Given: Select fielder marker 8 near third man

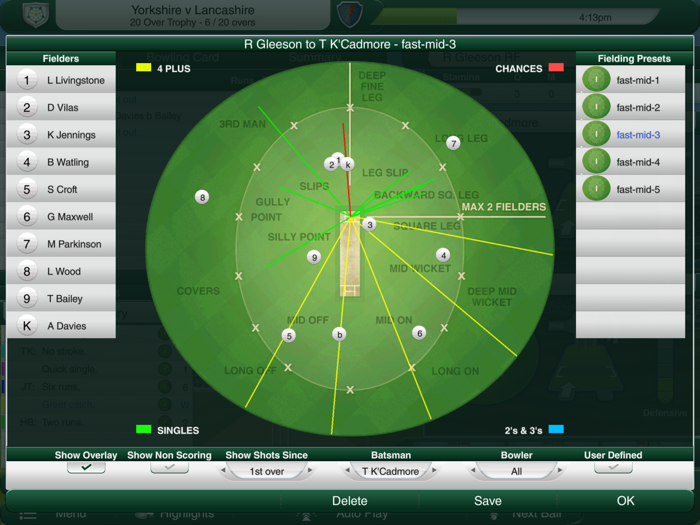Looking at the screenshot, I should [202, 197].
